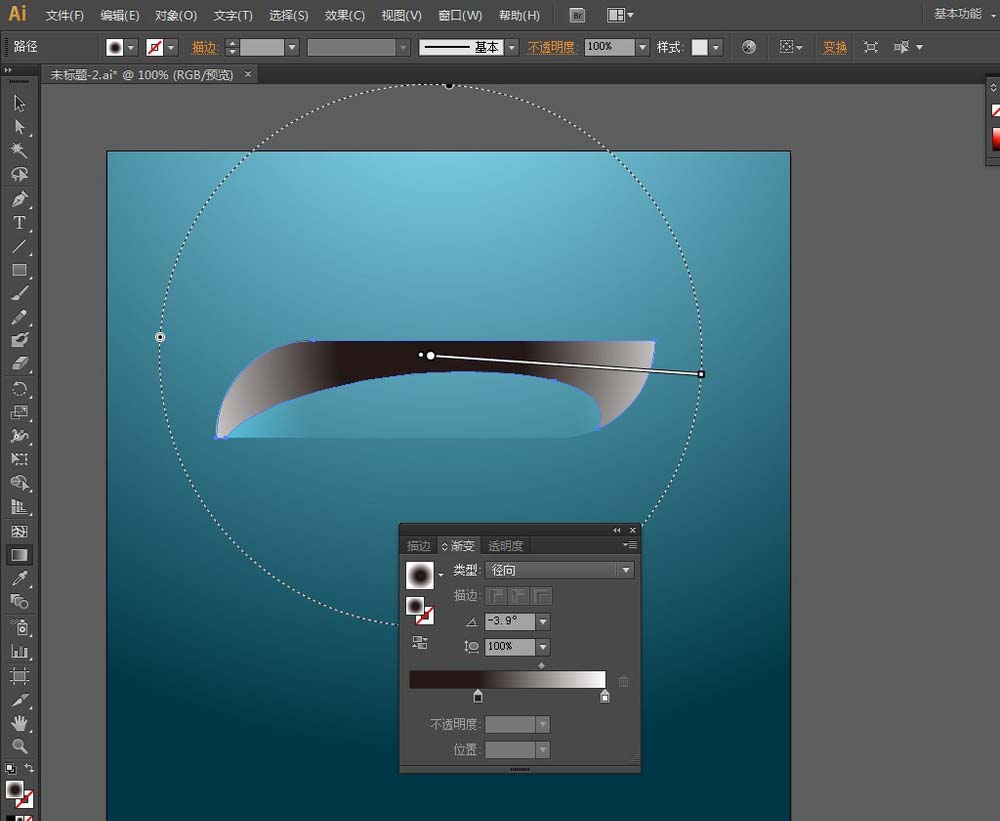
Task: Open the Window menu (窗口)
Action: pyautogui.click(x=460, y=15)
